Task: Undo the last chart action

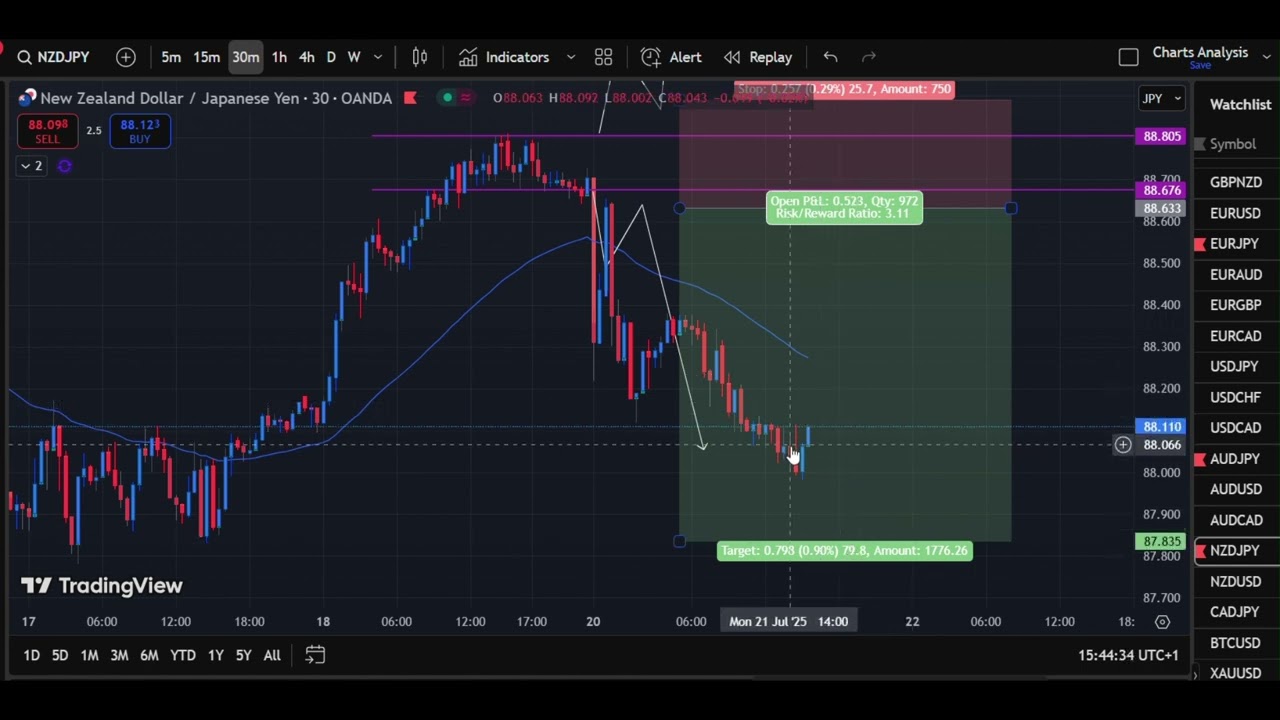Action: pyautogui.click(x=830, y=58)
